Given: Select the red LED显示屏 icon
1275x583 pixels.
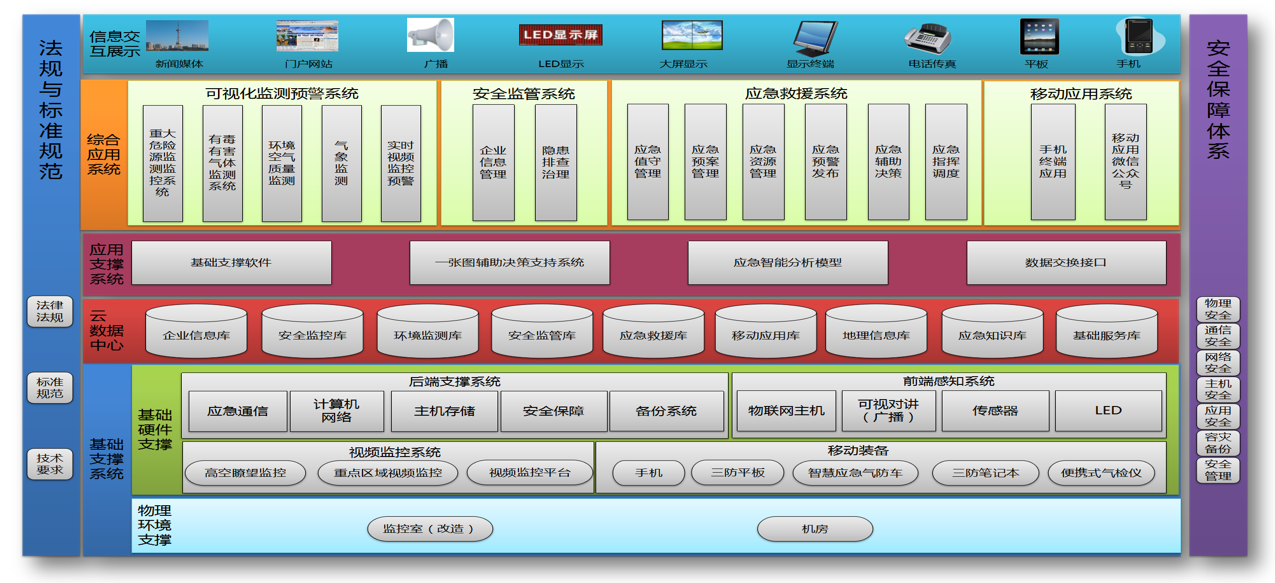Looking at the screenshot, I should tap(560, 36).
